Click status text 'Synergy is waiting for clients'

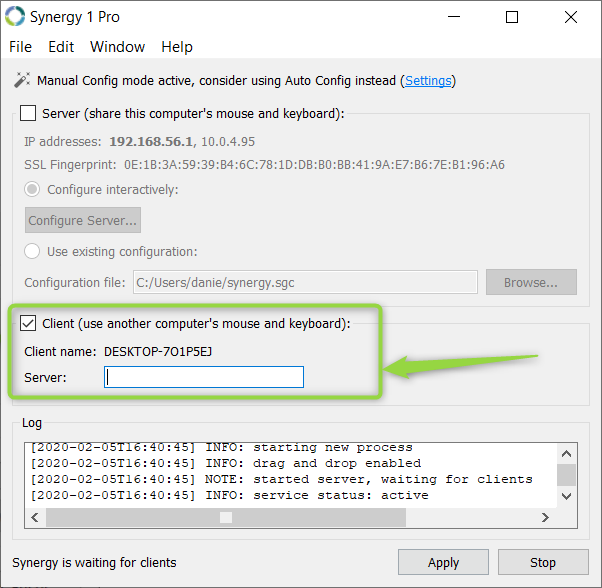94,562
